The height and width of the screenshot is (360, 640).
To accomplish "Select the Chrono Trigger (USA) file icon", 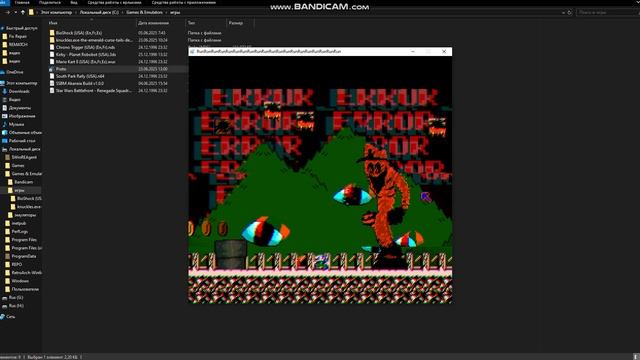I will (x=52, y=47).
